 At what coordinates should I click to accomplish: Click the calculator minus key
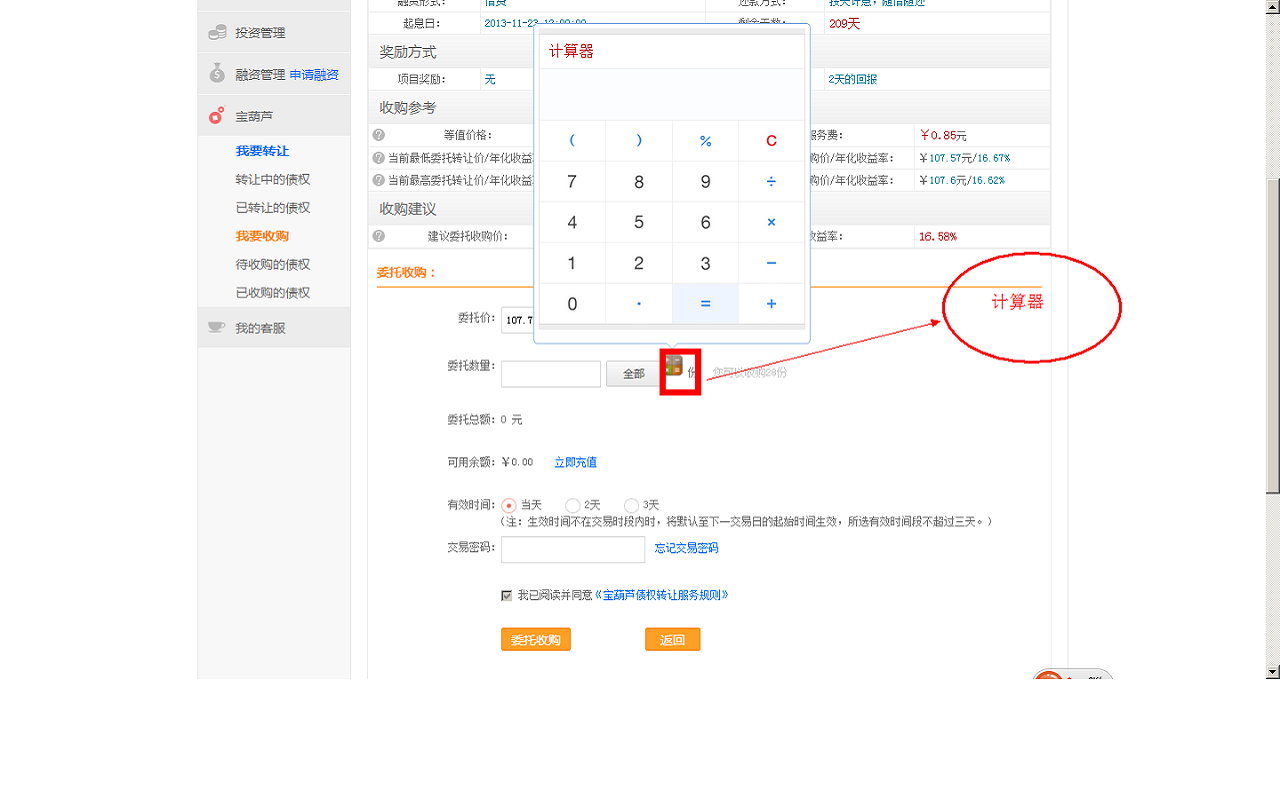pos(771,264)
